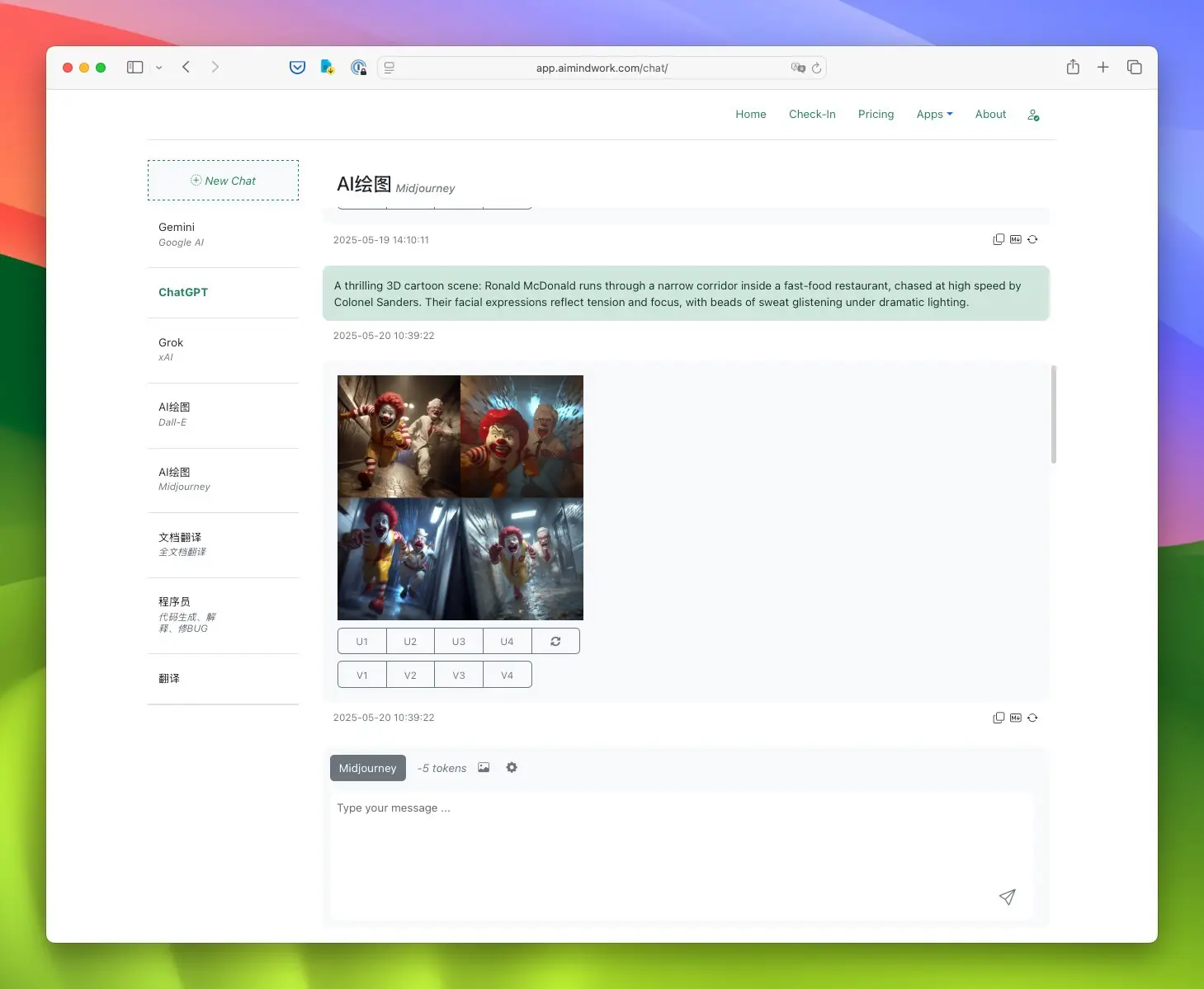This screenshot has height=989, width=1204.
Task: Copy the latest message via copy icon
Action: [x=999, y=718]
